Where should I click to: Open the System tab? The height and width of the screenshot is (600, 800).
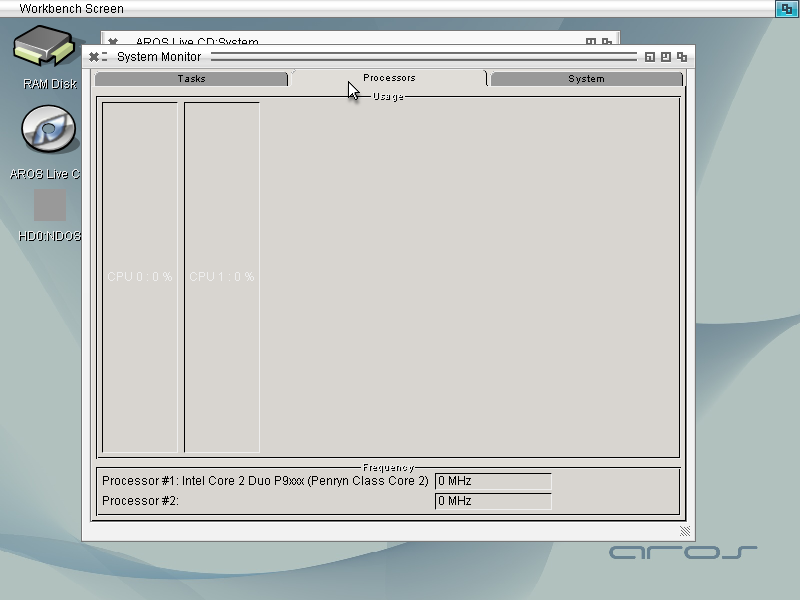tap(586, 79)
